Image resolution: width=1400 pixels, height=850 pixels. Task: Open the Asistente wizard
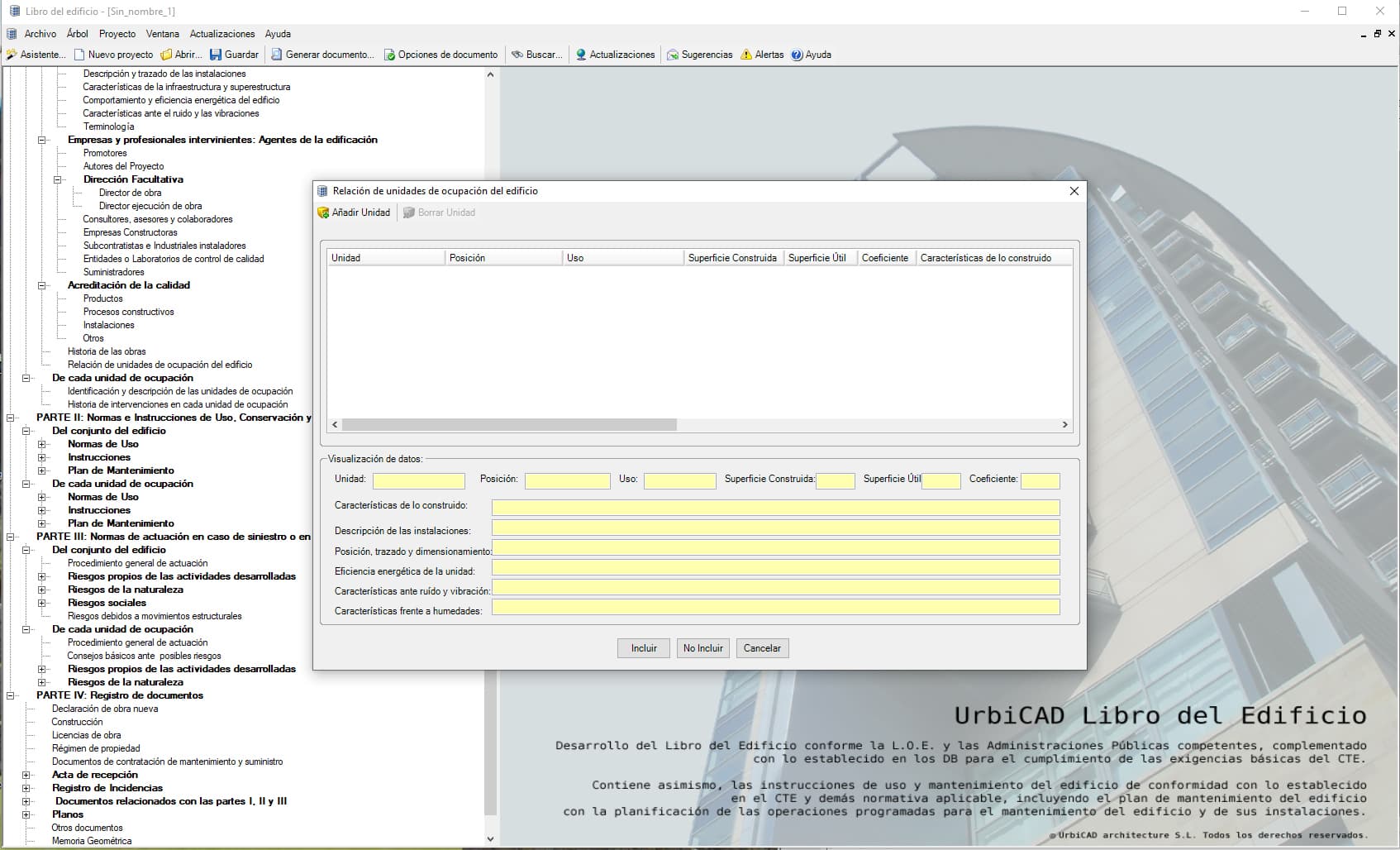coord(35,55)
